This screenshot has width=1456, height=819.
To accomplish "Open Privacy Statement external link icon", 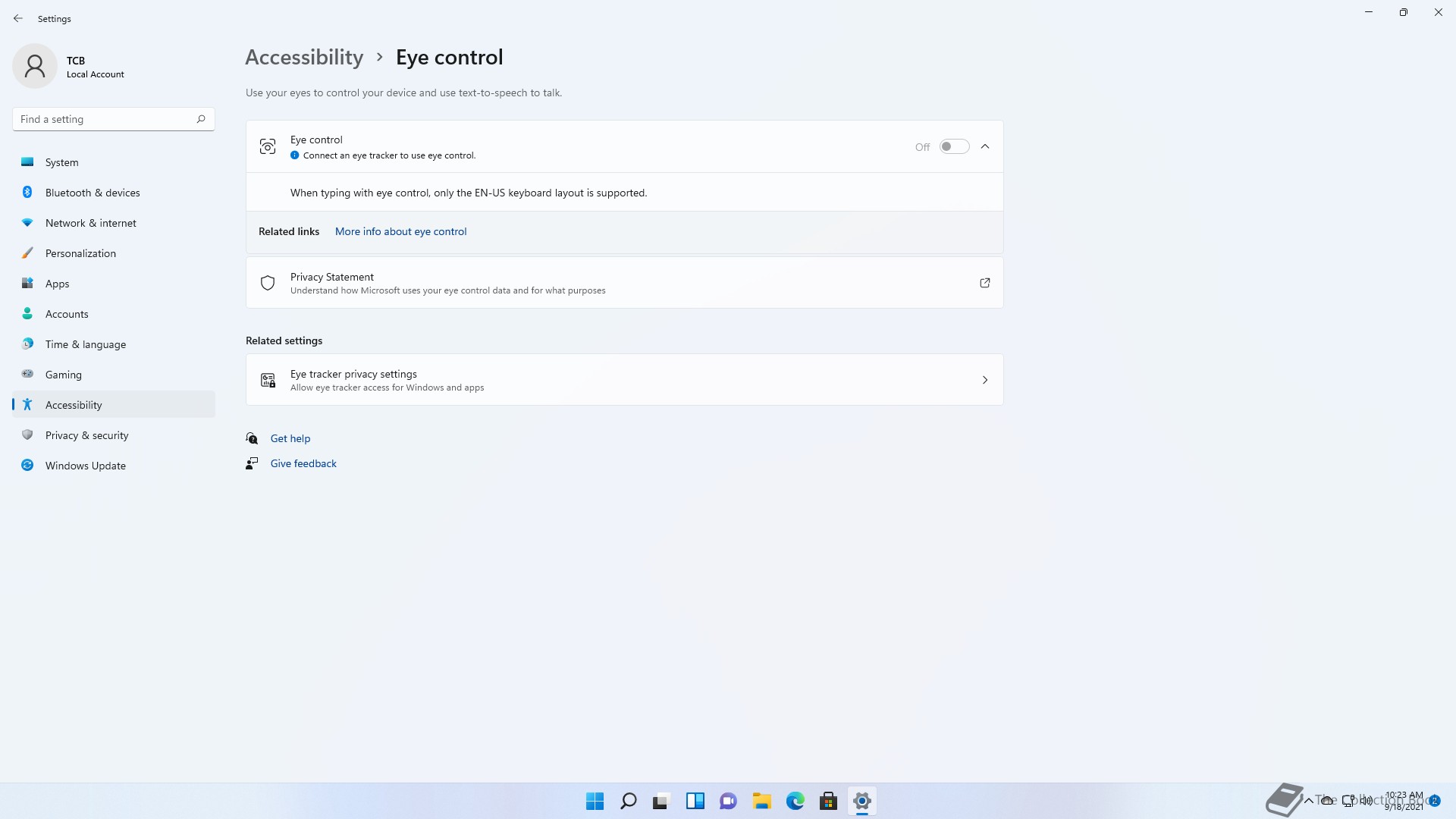I will (985, 283).
